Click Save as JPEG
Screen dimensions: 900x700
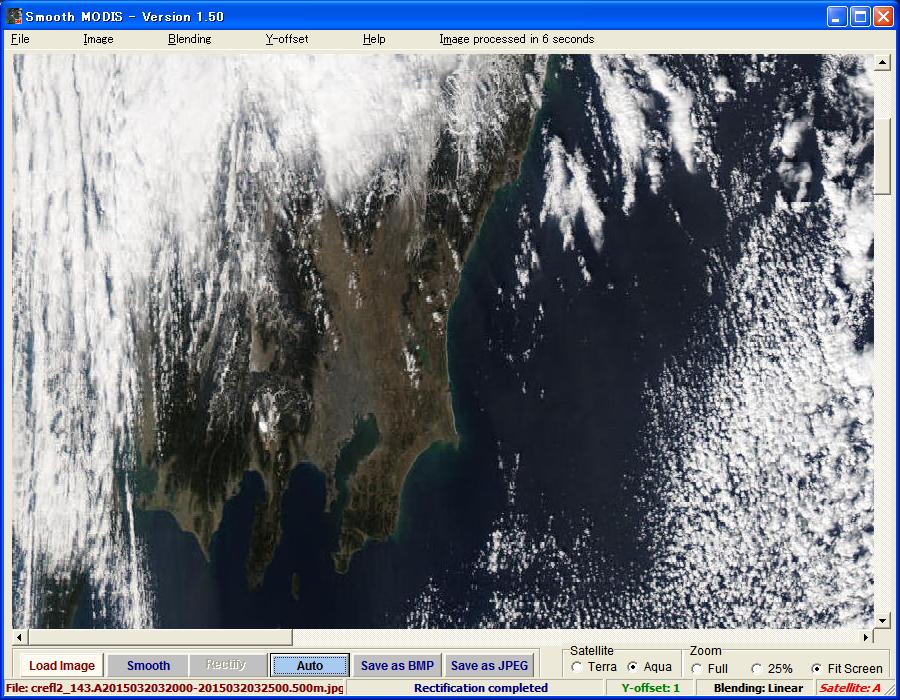tap(489, 666)
